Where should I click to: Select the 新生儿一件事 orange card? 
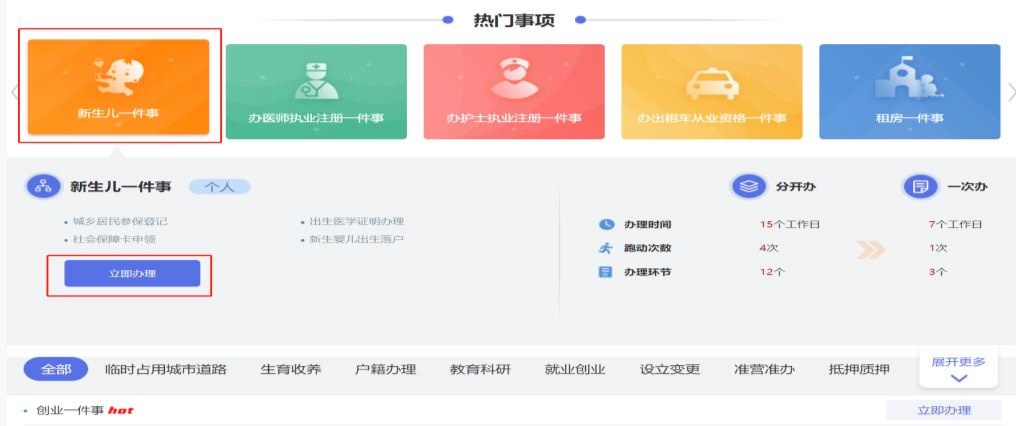[118, 86]
